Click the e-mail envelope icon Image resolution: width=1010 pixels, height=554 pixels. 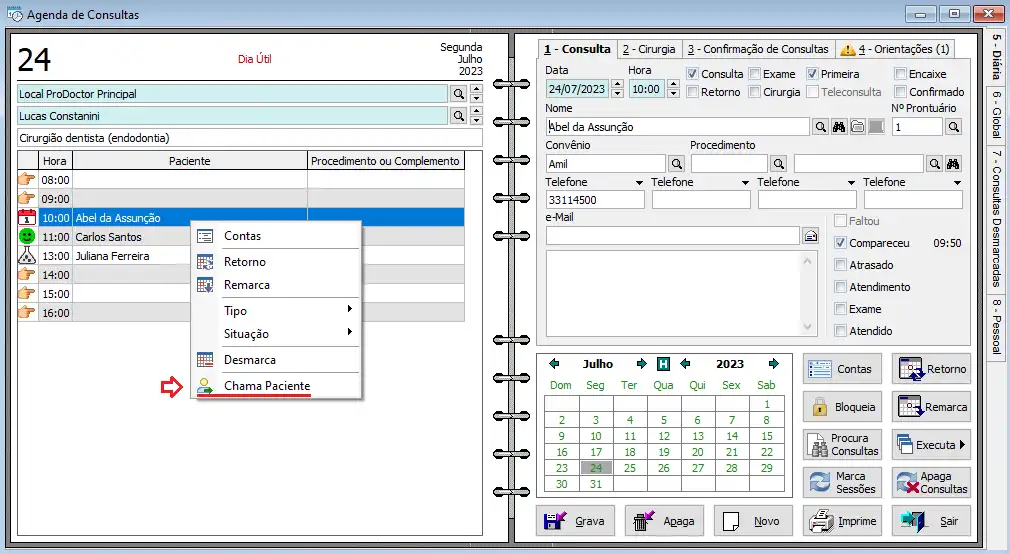(x=811, y=236)
